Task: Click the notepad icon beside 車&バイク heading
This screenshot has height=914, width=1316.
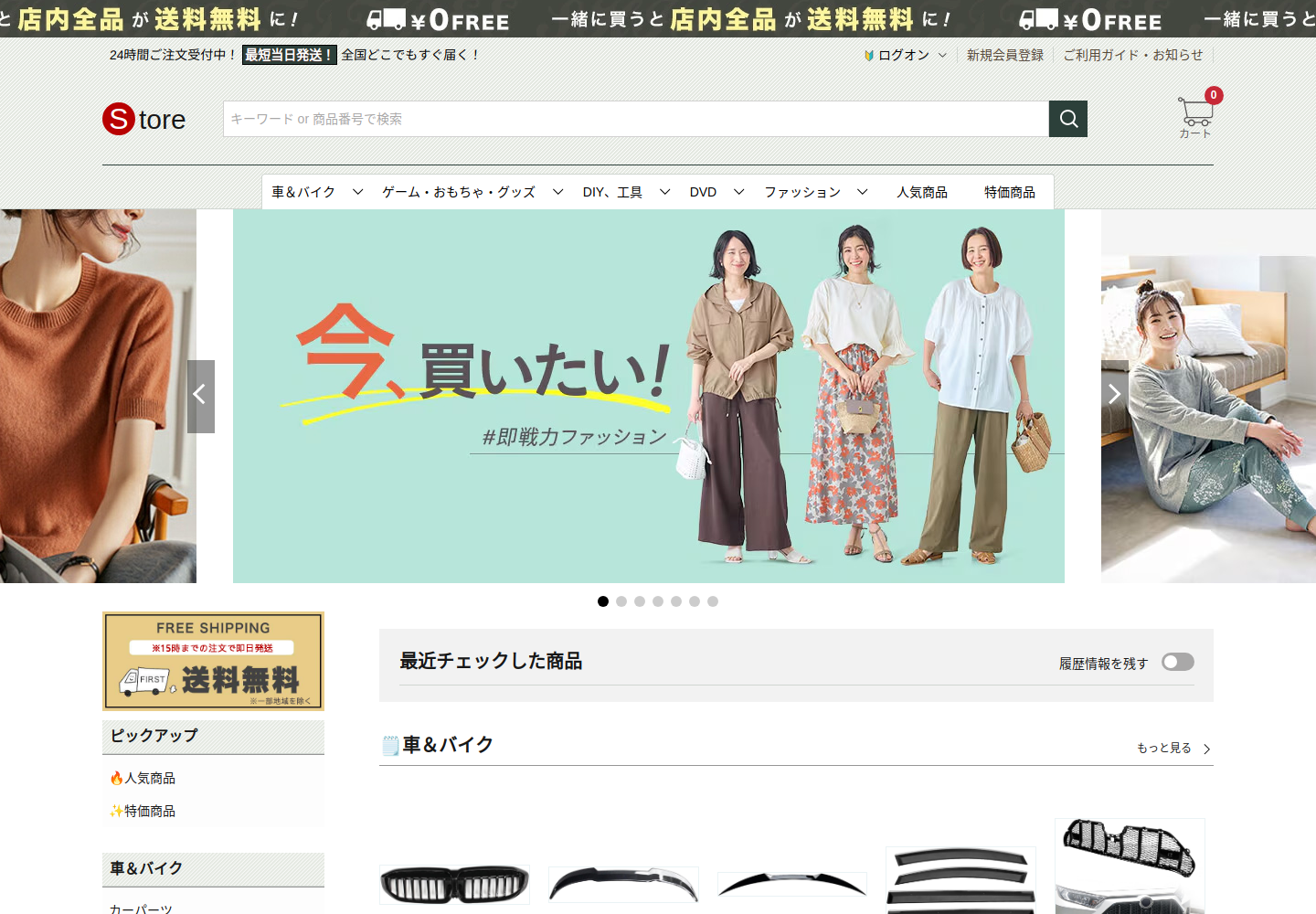Action: click(391, 746)
